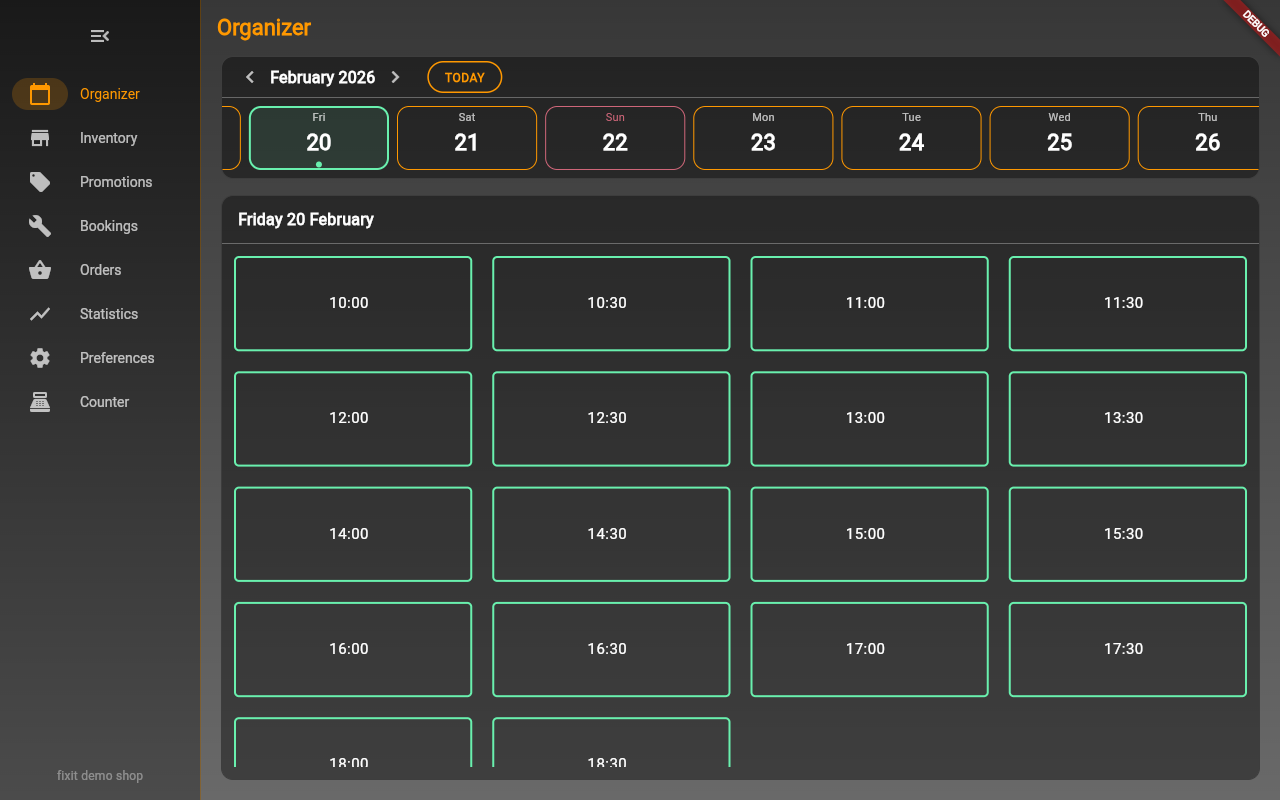Pick the 10:00 time slot
1280x800 pixels.
click(x=353, y=303)
